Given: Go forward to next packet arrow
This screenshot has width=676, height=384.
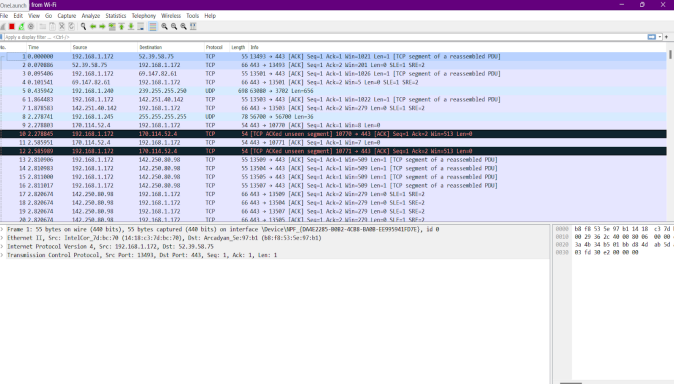Looking at the screenshot, I should tap(102, 27).
